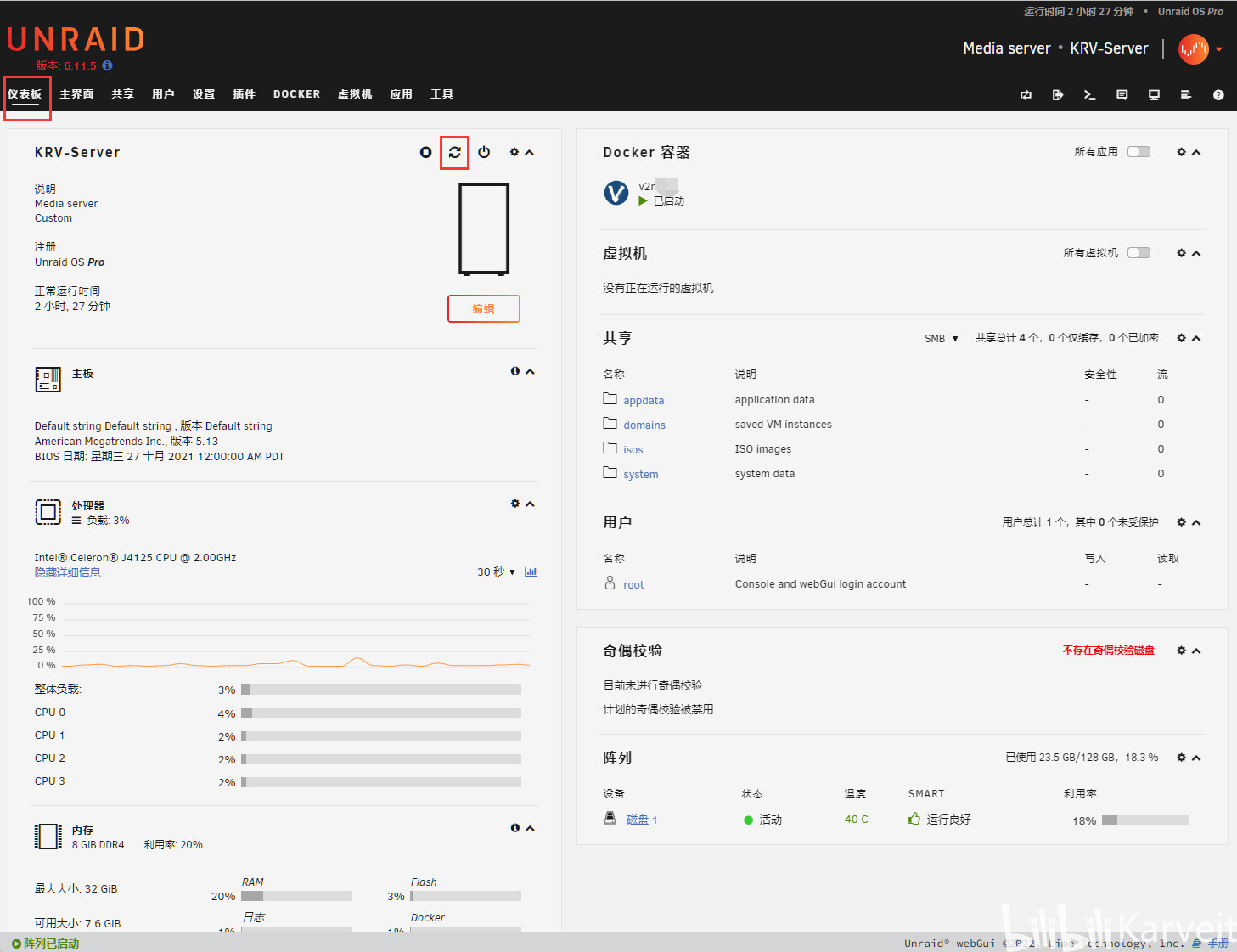Viewport: 1237px width, 952px height.
Task: Open the 插件 menu tab
Action: click(x=245, y=94)
